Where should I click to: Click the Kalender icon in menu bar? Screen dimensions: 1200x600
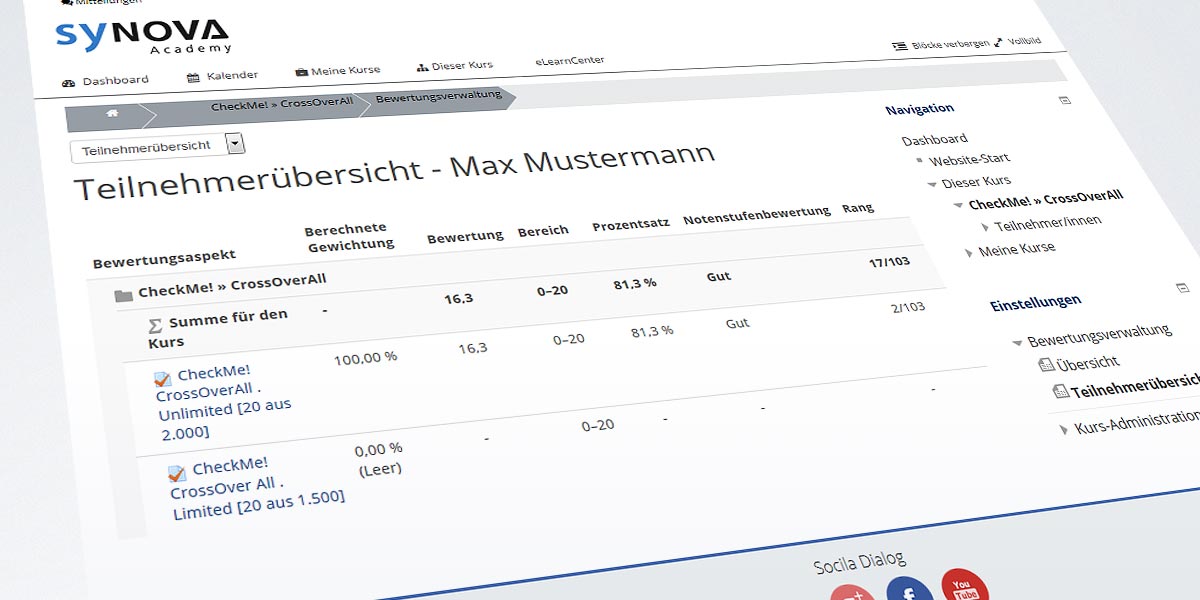pyautogui.click(x=193, y=78)
